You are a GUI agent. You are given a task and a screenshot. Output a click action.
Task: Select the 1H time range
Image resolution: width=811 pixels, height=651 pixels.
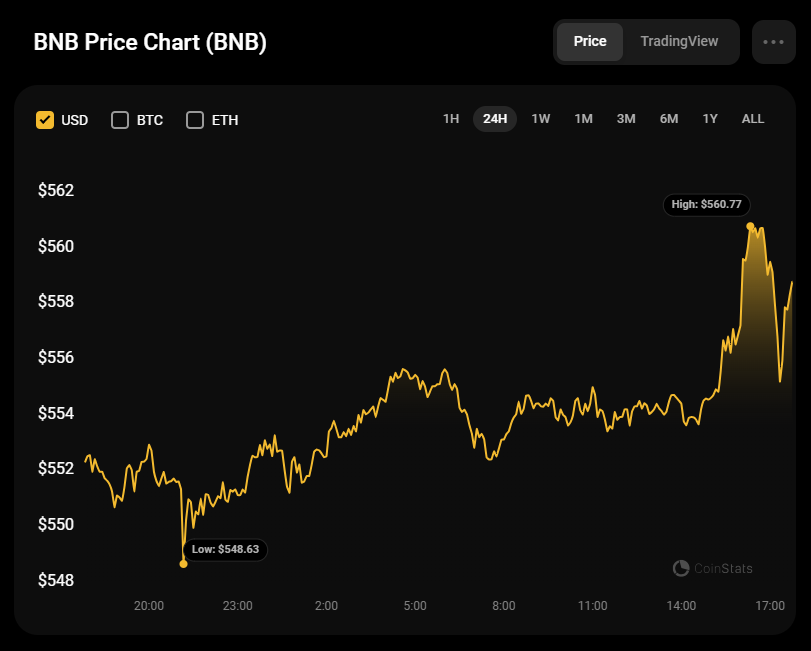[451, 119]
